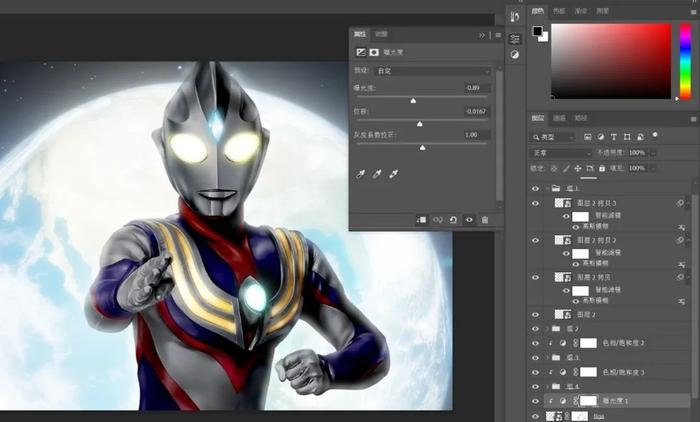Screen dimensions: 700x422
Task: Delete the adjustment layer via Properties trash icon
Action: (x=485, y=220)
